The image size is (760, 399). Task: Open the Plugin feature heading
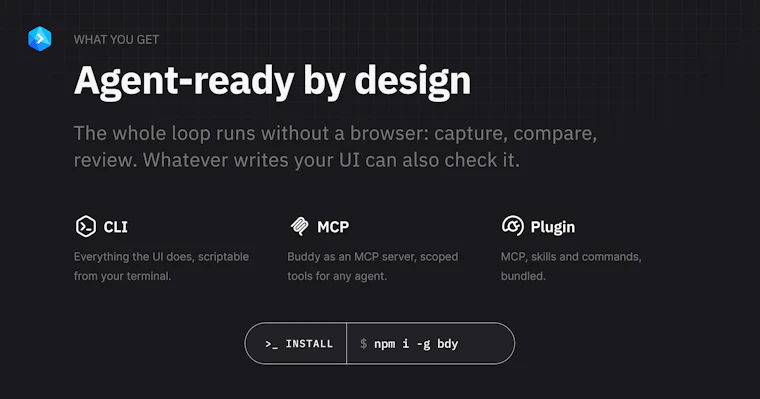pyautogui.click(x=553, y=227)
